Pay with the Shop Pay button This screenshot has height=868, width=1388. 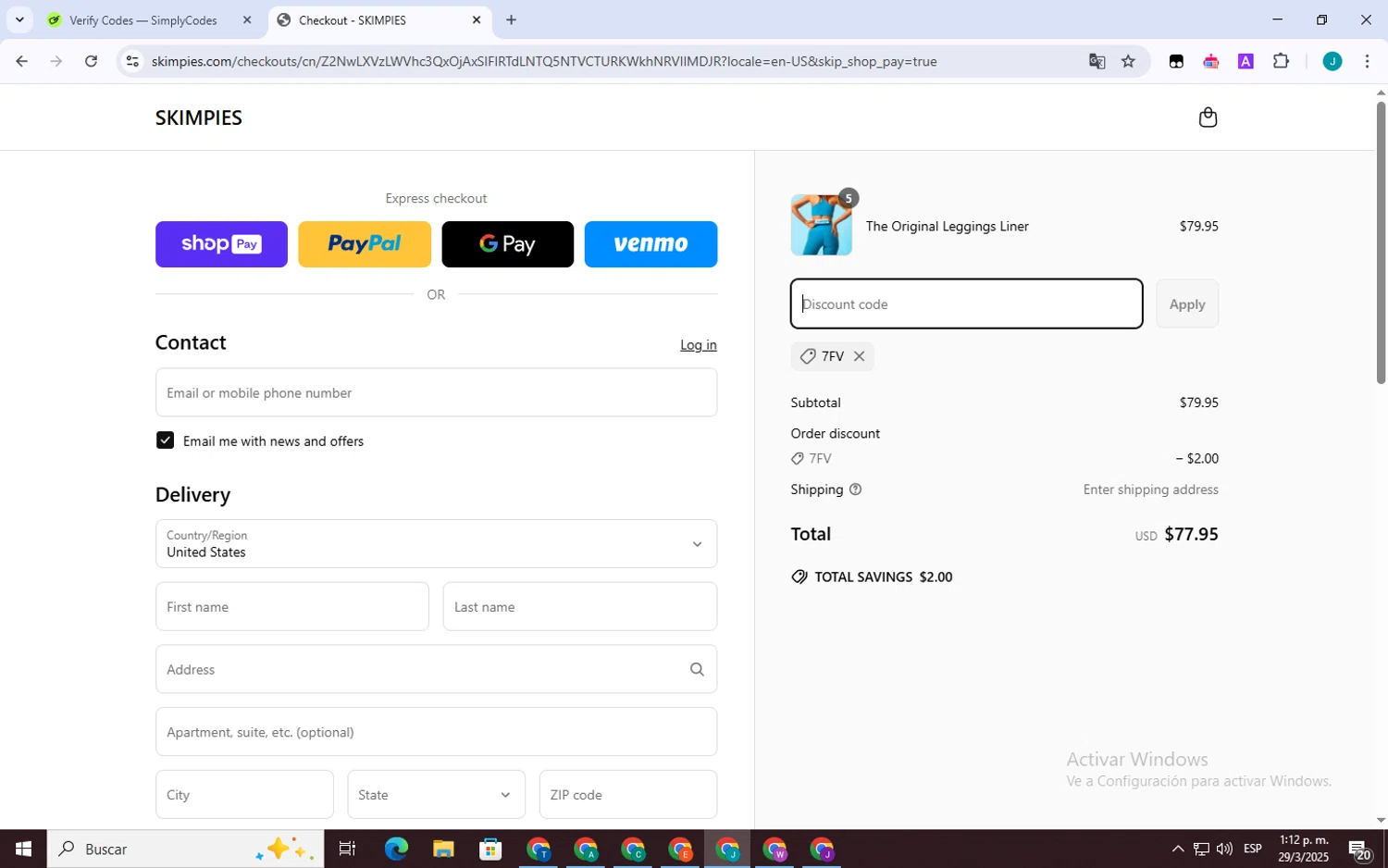(221, 244)
